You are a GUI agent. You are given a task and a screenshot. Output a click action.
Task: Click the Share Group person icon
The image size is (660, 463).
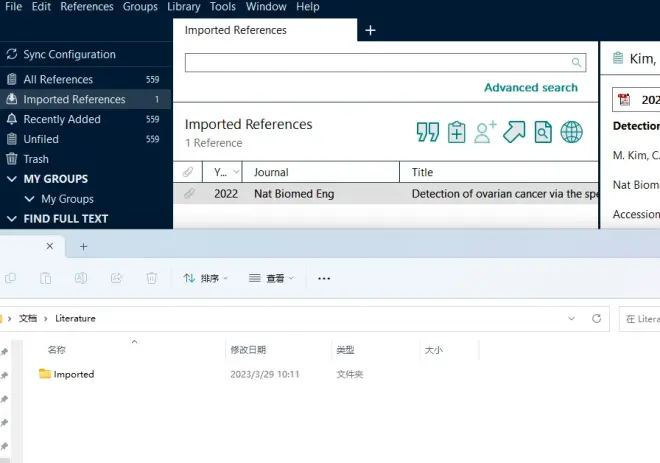tap(486, 132)
